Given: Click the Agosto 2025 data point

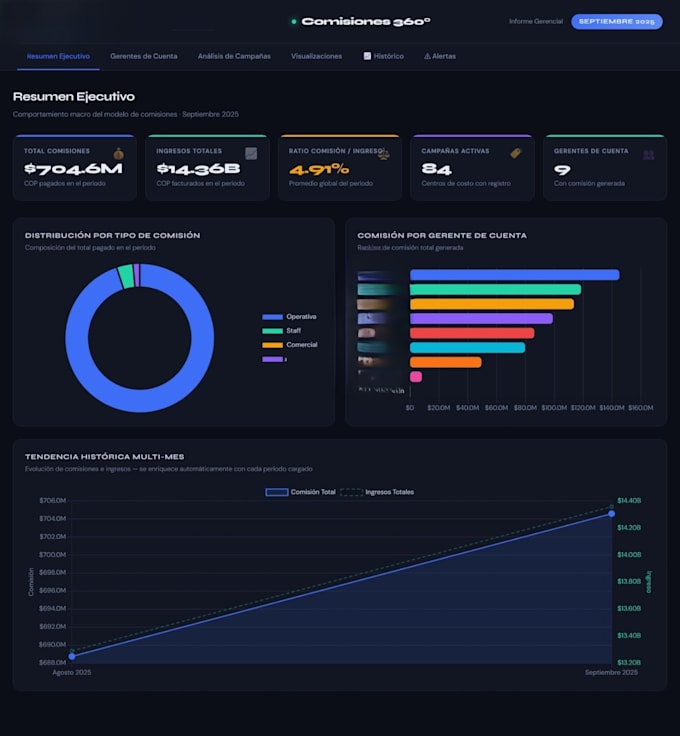Looking at the screenshot, I should click(x=72, y=656).
